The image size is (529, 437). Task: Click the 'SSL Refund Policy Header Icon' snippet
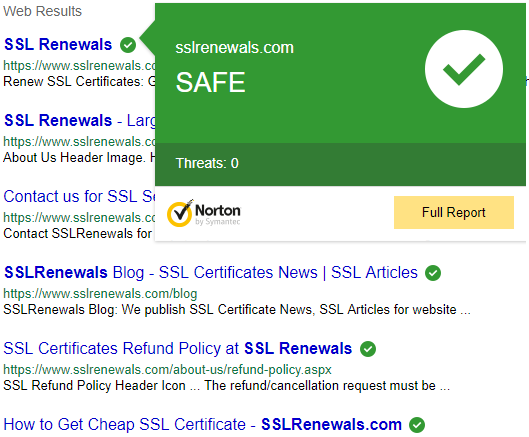point(227,385)
